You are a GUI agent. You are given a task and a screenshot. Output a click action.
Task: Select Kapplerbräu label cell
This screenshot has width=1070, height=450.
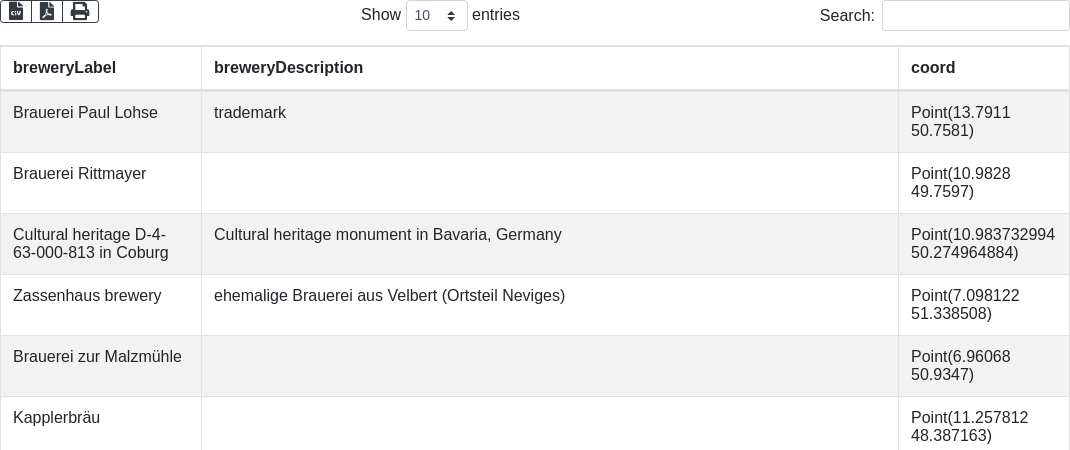pyautogui.click(x=101, y=423)
